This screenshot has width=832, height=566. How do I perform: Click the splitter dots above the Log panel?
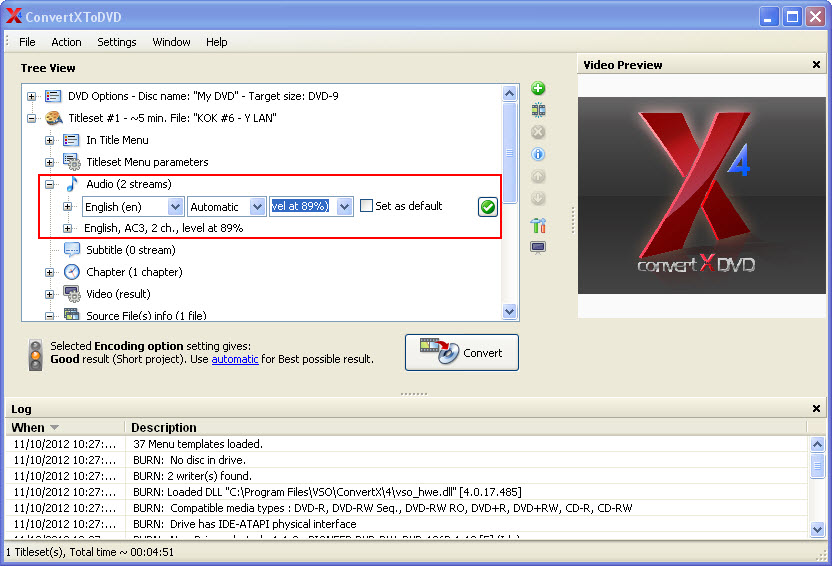[414, 394]
